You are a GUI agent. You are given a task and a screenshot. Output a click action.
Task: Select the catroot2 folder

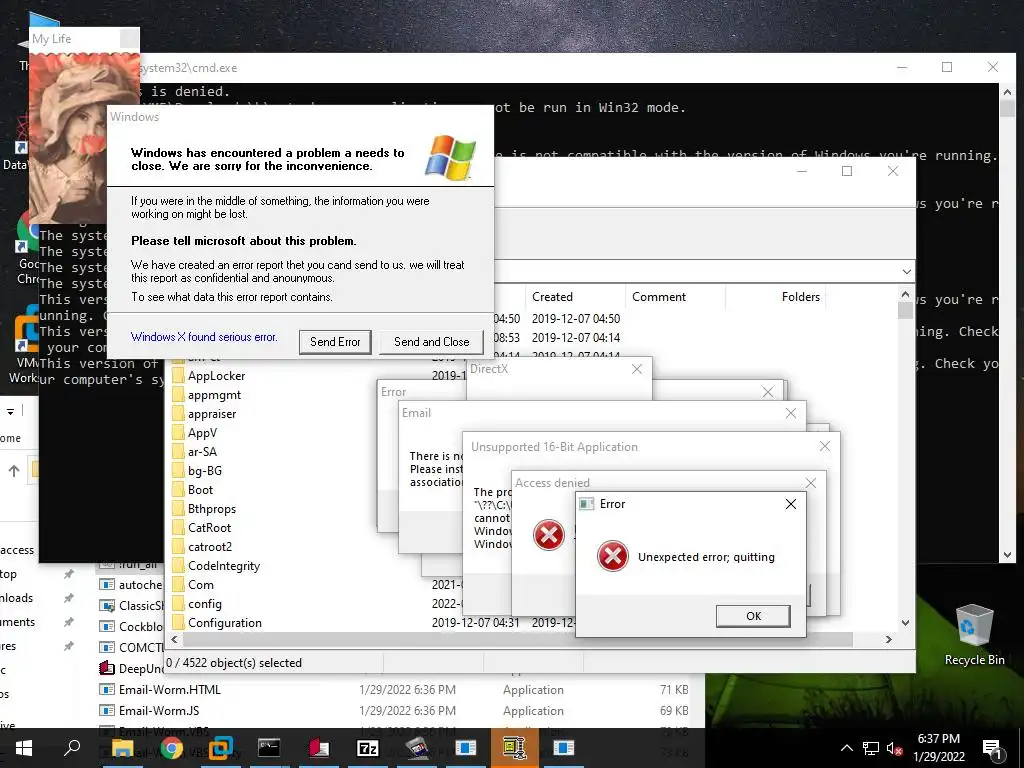click(210, 547)
